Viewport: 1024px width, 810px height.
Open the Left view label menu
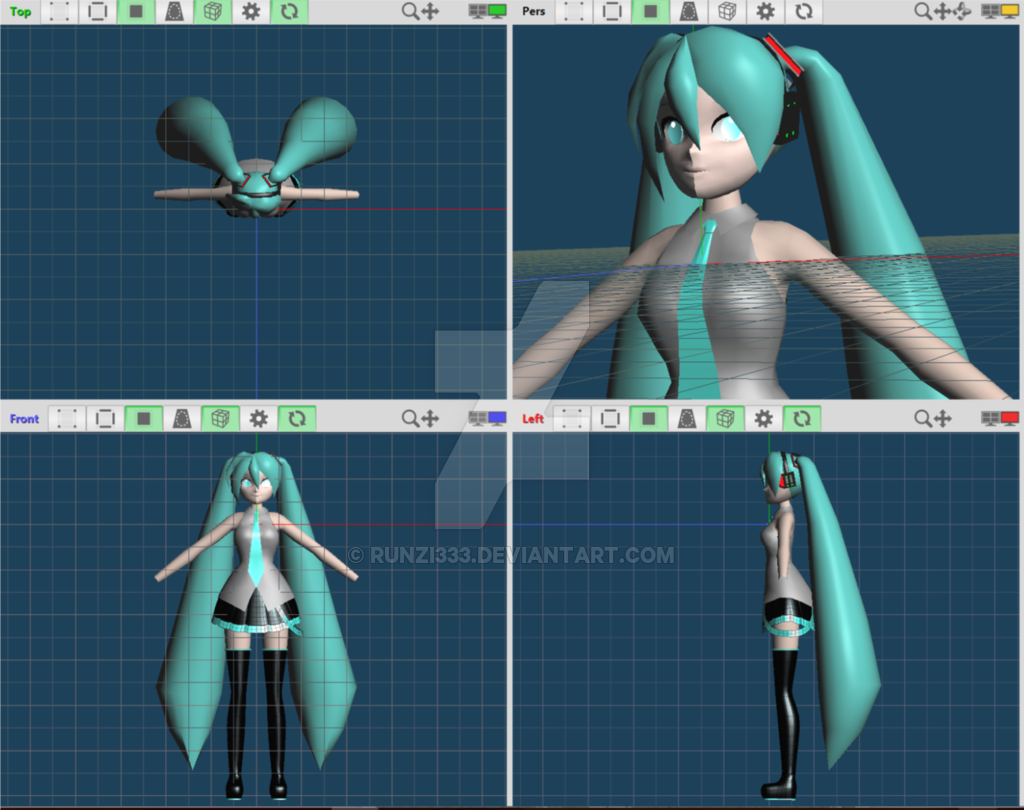(x=533, y=419)
